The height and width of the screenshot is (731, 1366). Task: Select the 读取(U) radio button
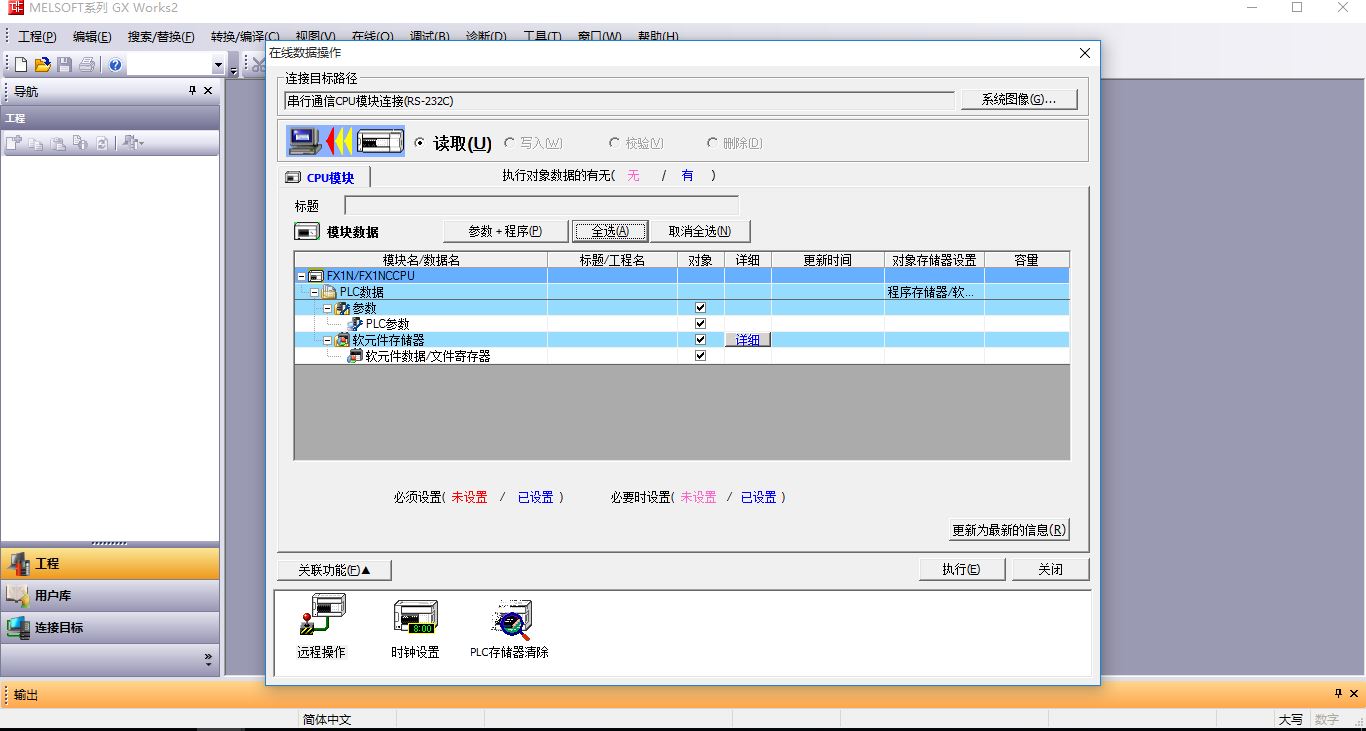(x=420, y=143)
